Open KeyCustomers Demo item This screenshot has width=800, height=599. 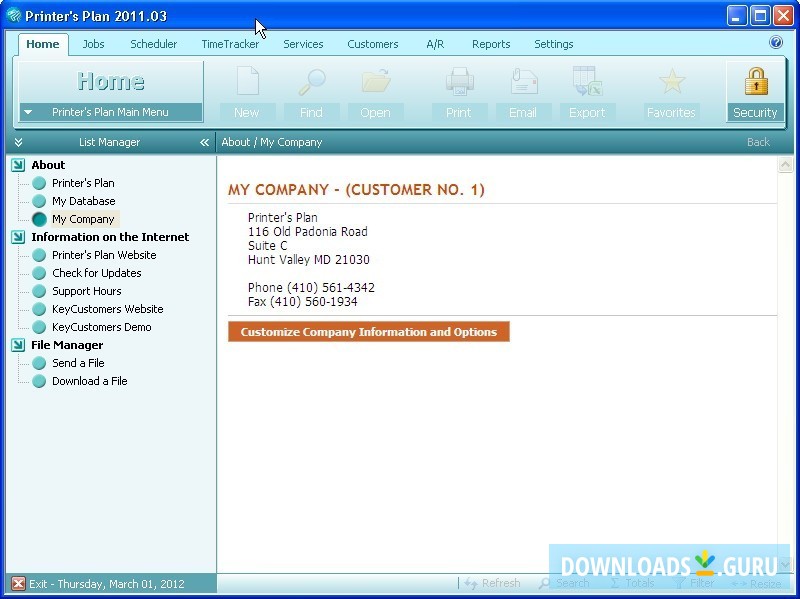[102, 327]
